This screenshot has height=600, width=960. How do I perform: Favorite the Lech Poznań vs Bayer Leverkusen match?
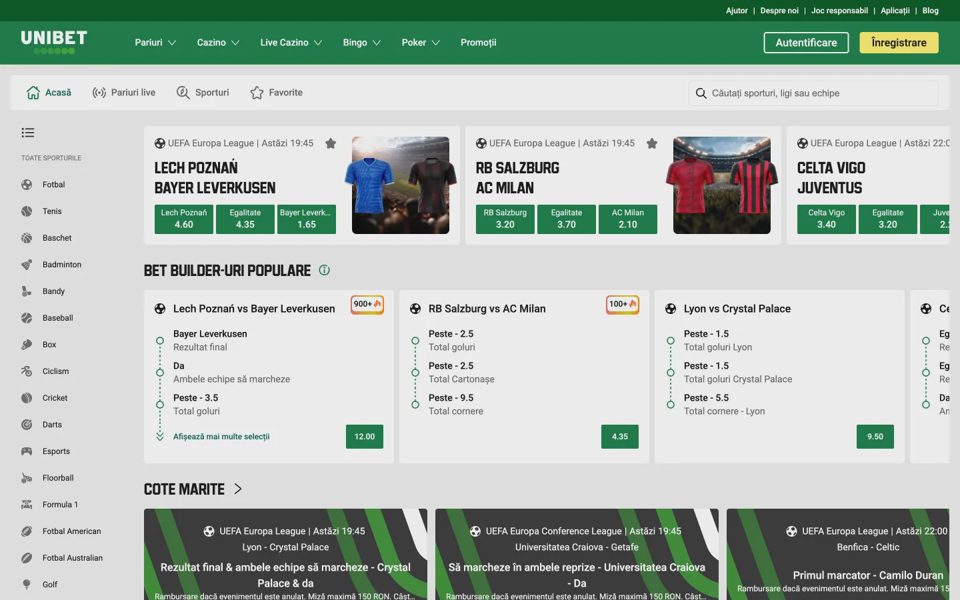pyautogui.click(x=331, y=143)
